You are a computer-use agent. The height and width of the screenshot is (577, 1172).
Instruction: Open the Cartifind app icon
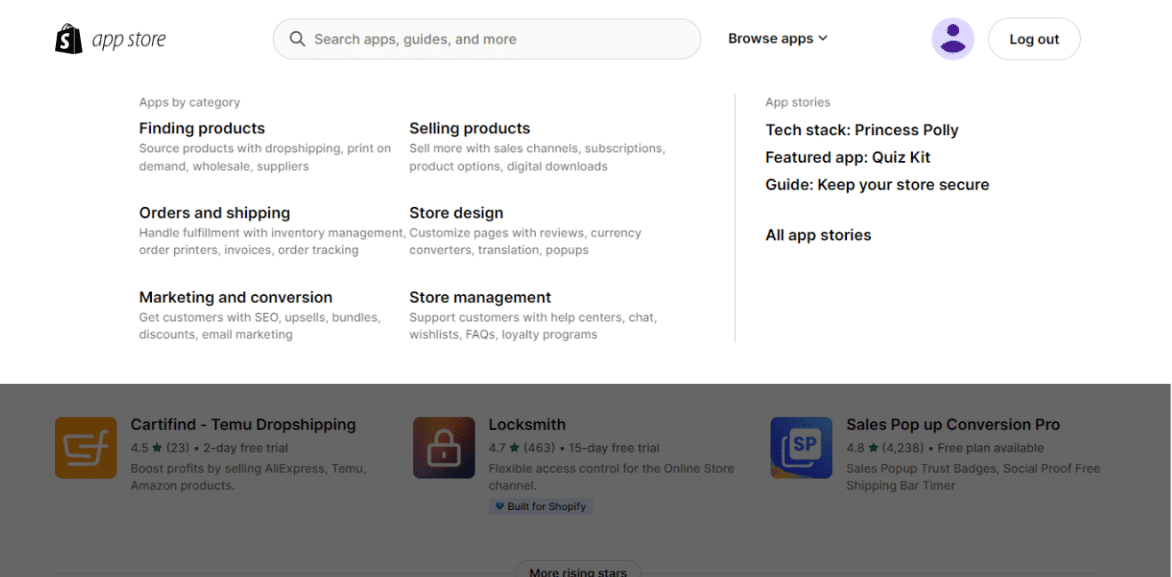86,448
